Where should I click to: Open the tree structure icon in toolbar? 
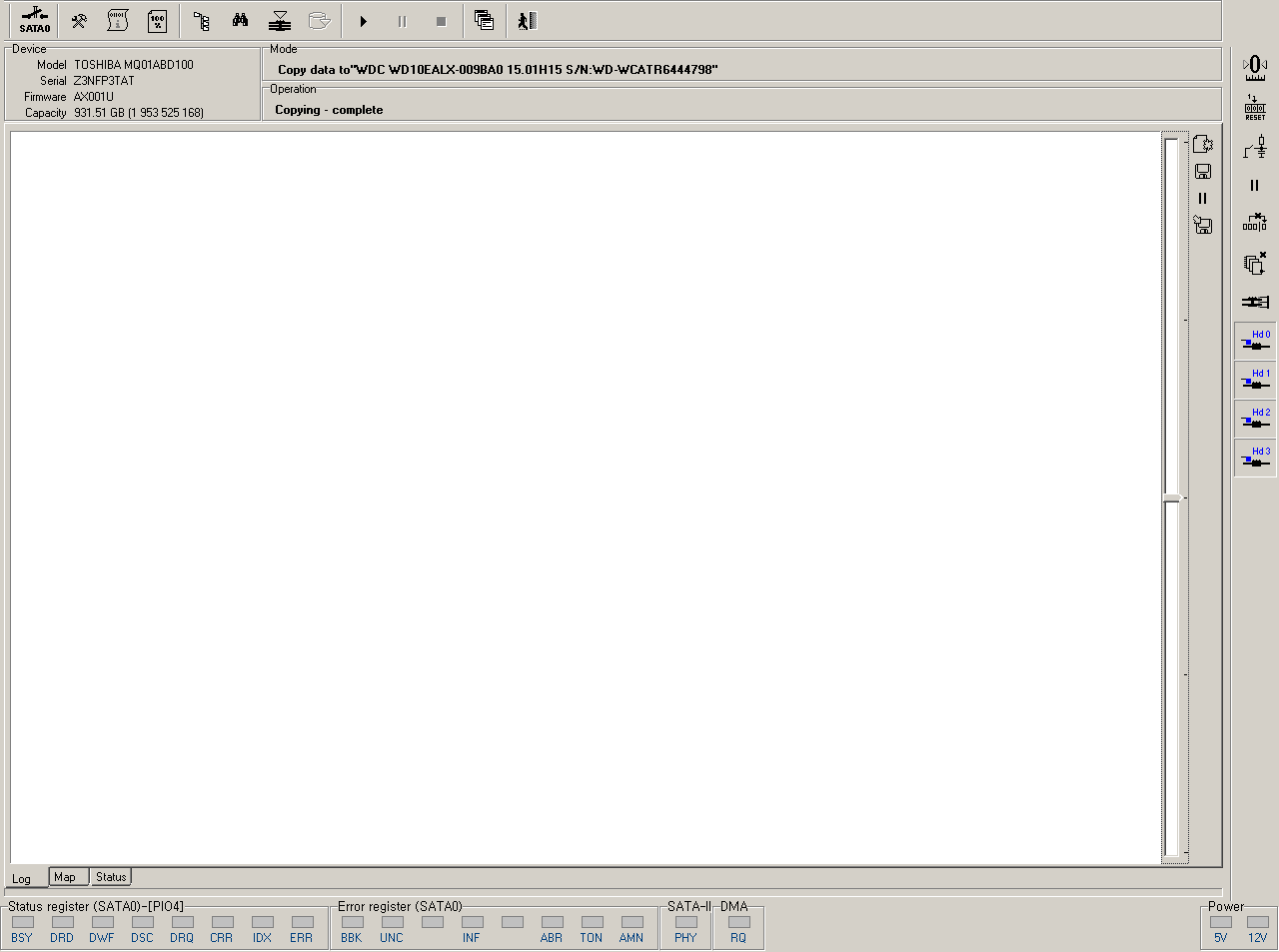tap(202, 21)
